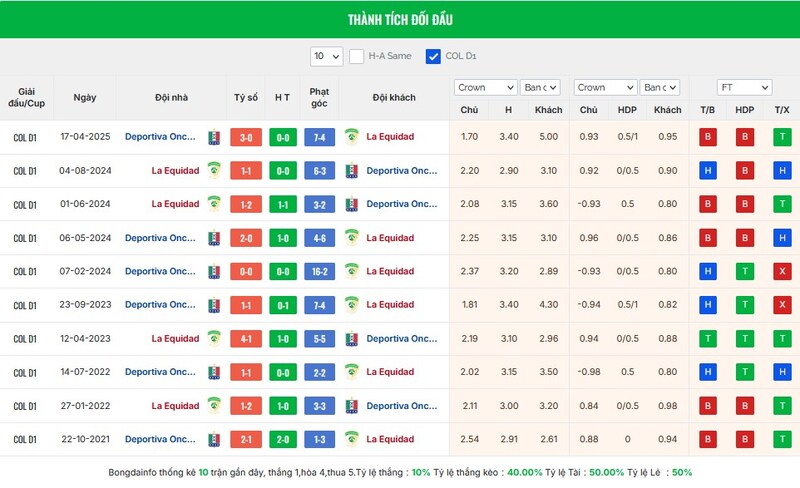Viewport: 800px width, 488px height.
Task: Click the Tỷ số column header
Action: point(246,98)
